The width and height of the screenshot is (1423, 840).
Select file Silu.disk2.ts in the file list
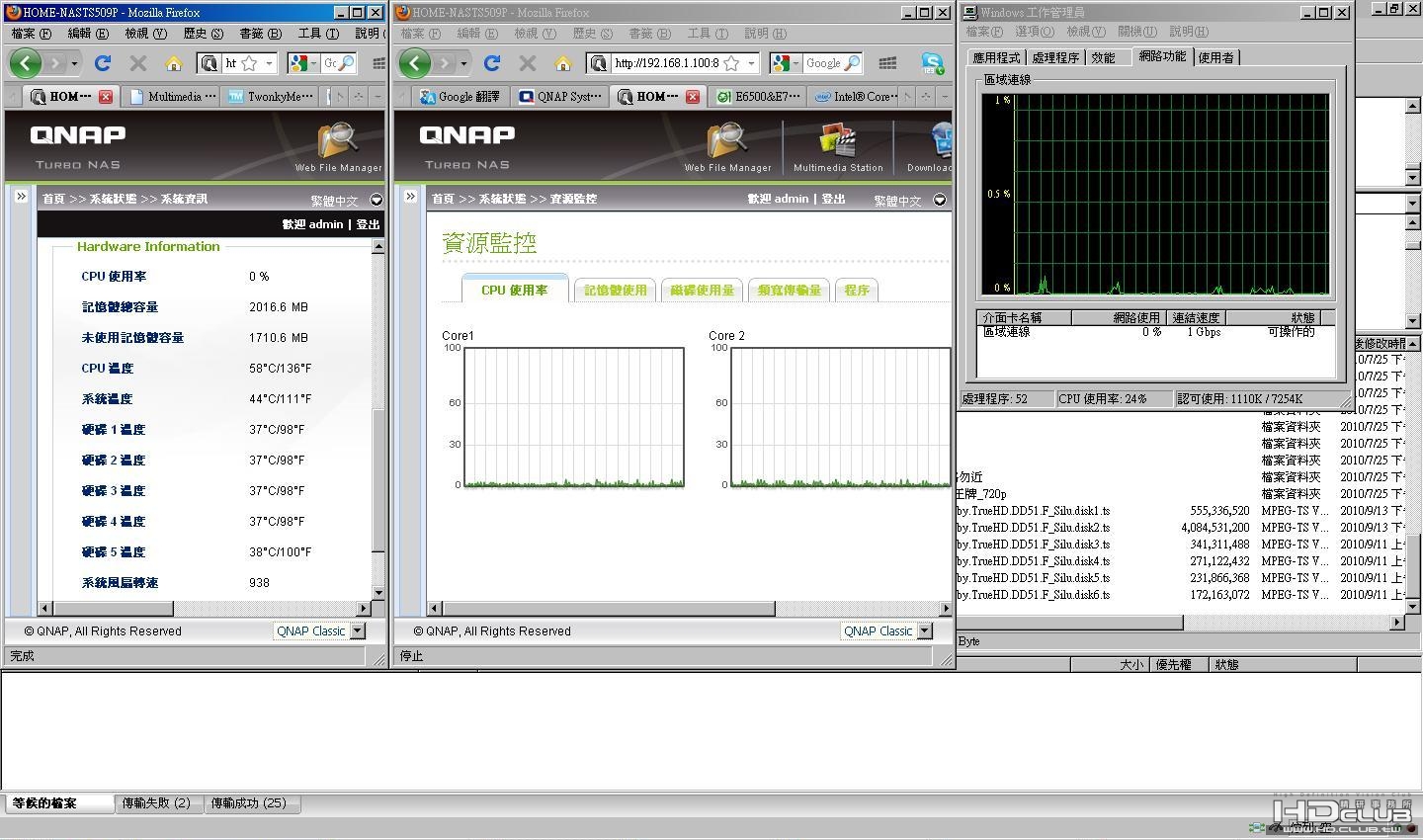(1034, 528)
